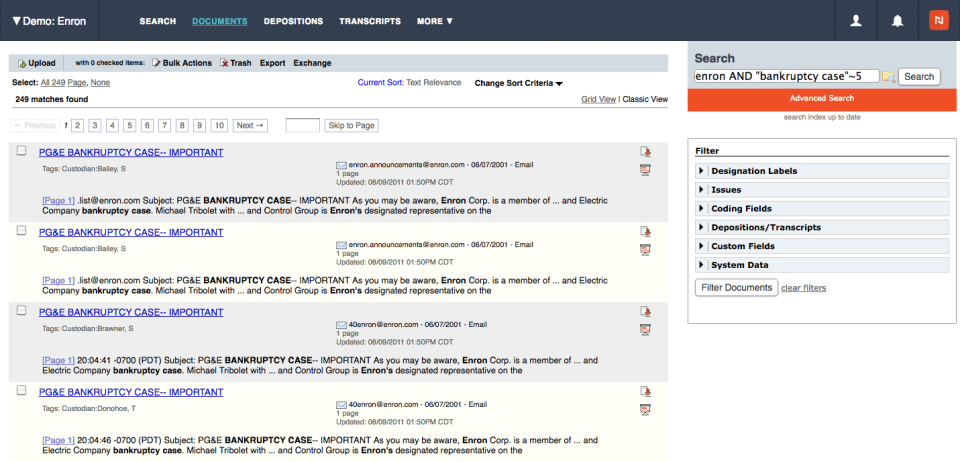Click email envelope icon in first result
Viewport: 960px width, 462px height.
(341, 165)
